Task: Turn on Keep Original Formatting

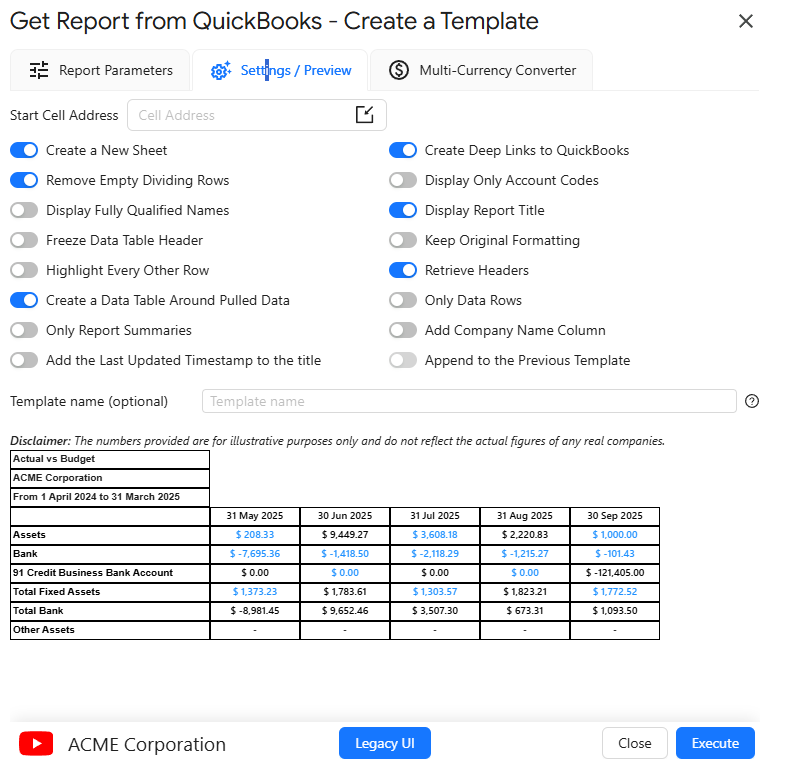Action: (403, 240)
